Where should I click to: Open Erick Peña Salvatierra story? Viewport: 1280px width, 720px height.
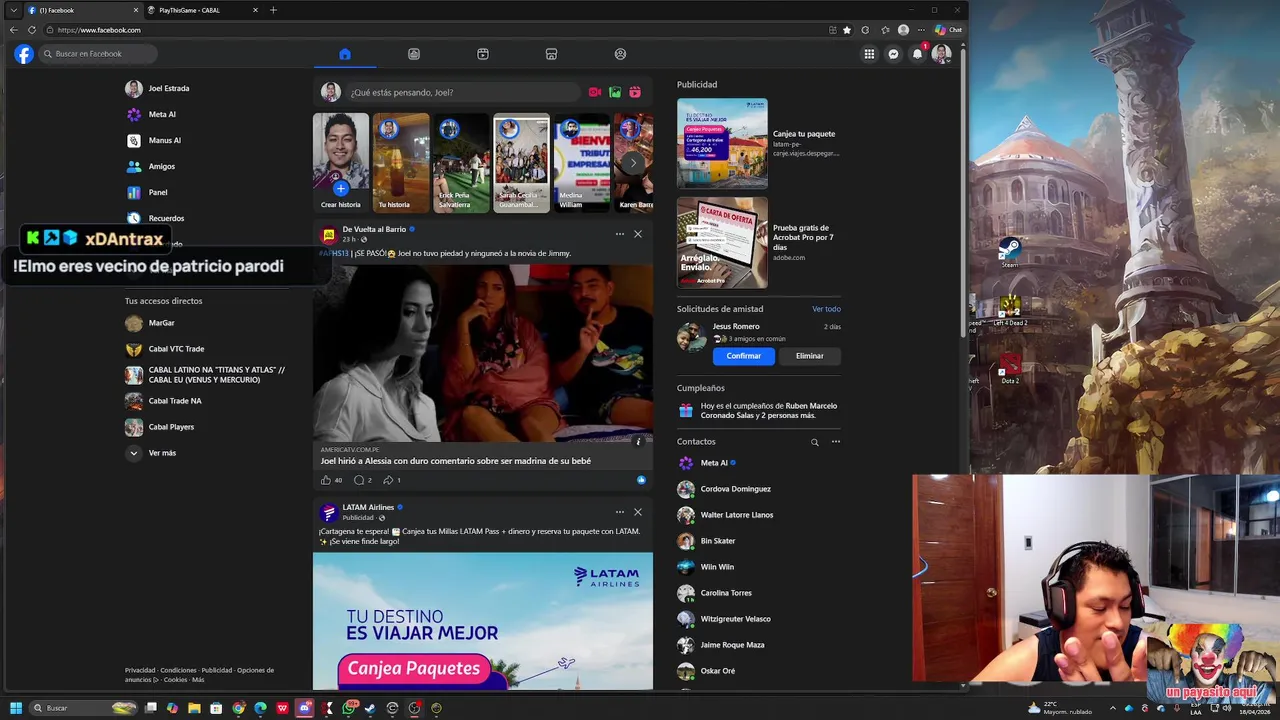click(461, 163)
